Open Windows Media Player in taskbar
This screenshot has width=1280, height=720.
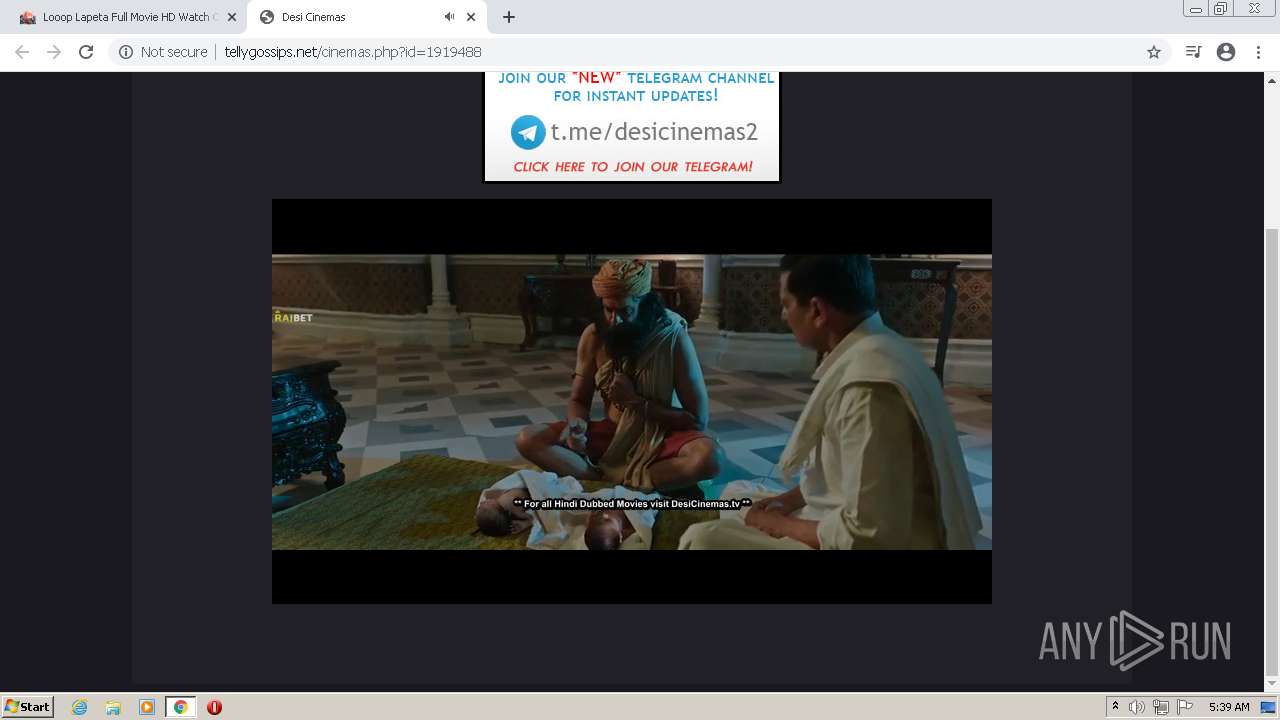[x=147, y=707]
